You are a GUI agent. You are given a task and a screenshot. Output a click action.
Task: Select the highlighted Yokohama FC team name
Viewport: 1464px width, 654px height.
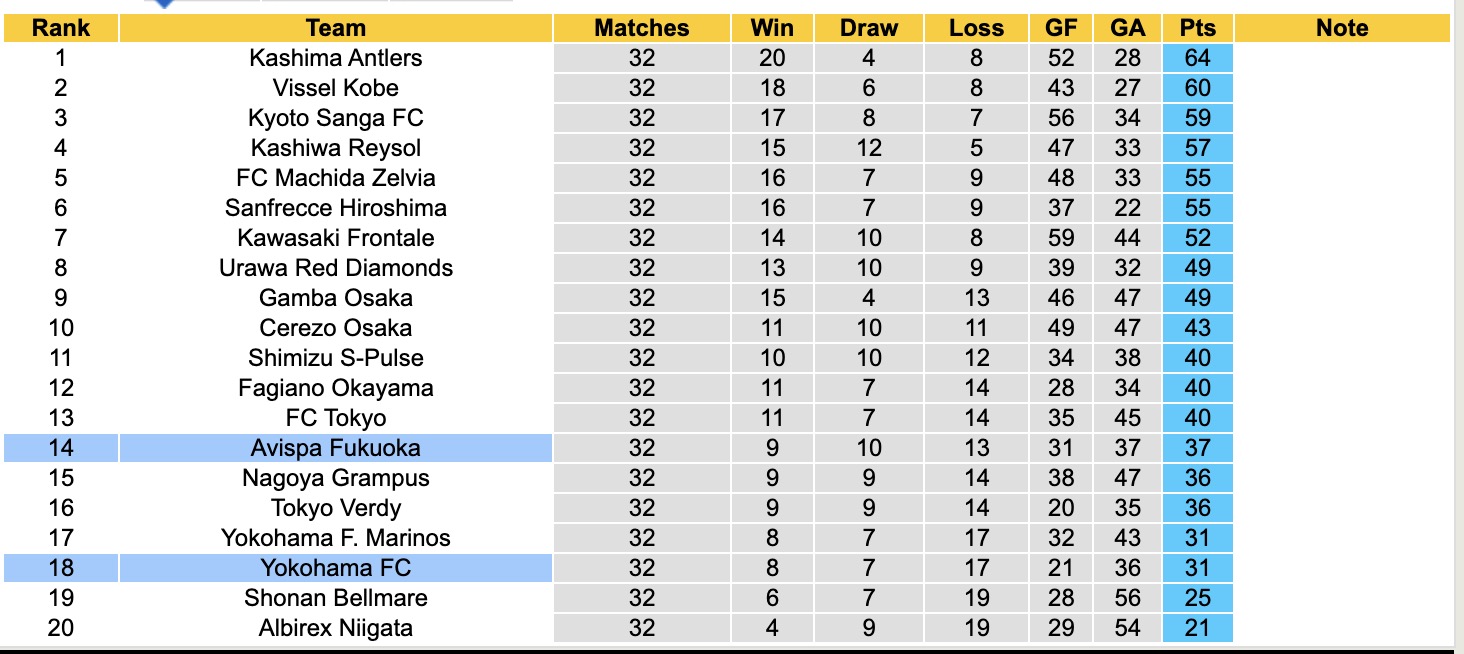[x=336, y=568]
